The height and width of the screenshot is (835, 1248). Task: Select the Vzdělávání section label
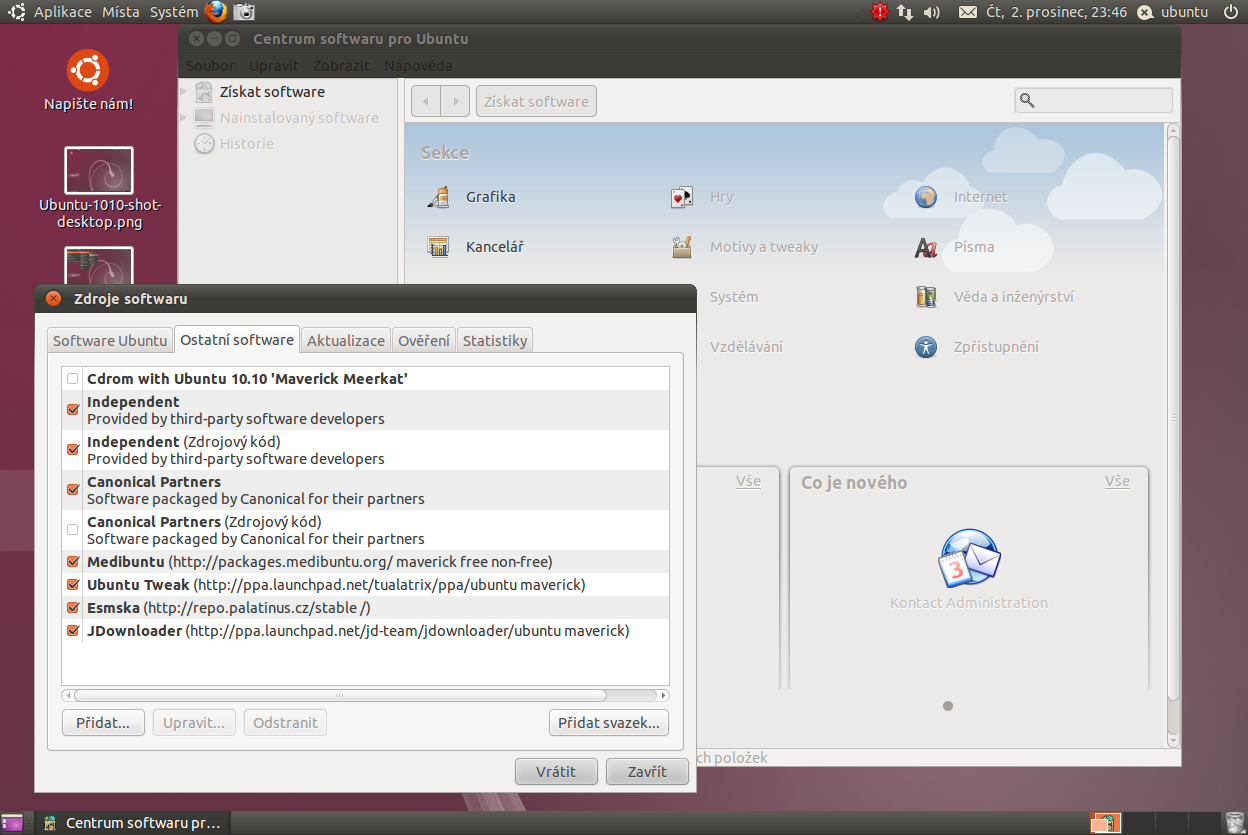click(x=746, y=347)
